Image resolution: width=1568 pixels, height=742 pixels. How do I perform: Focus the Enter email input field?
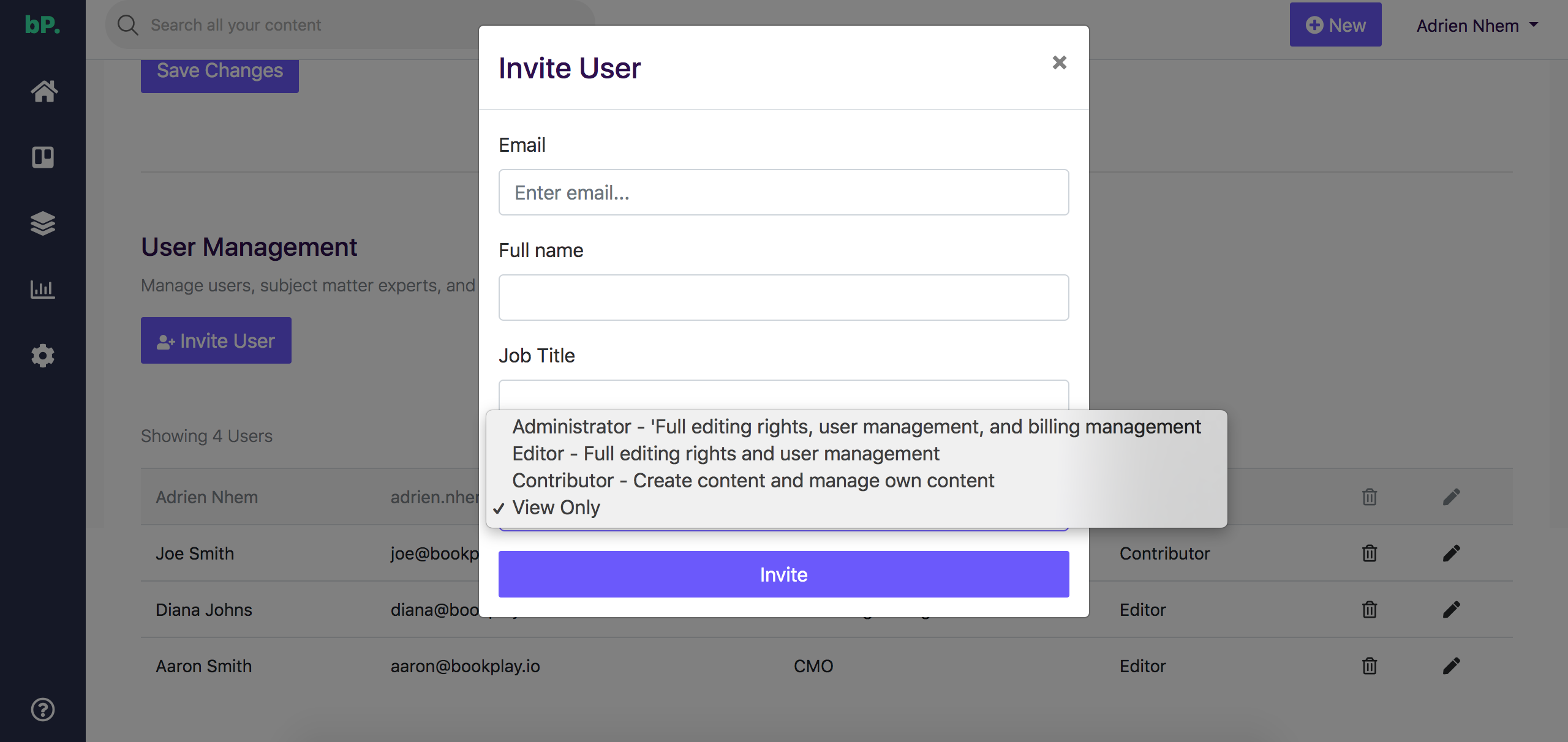783,192
